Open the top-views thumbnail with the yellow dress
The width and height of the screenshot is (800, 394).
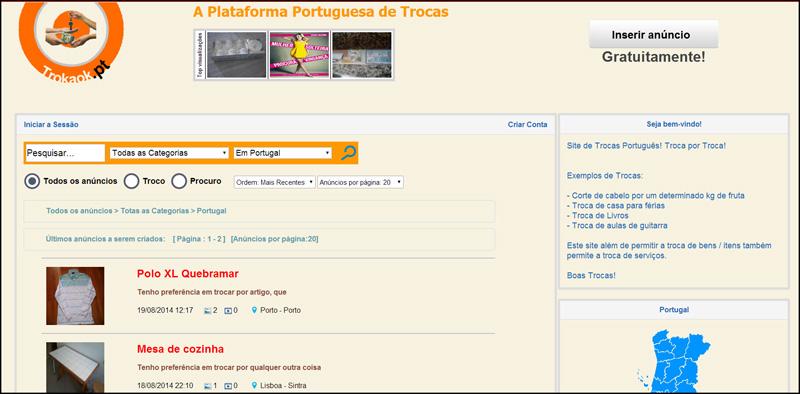299,55
